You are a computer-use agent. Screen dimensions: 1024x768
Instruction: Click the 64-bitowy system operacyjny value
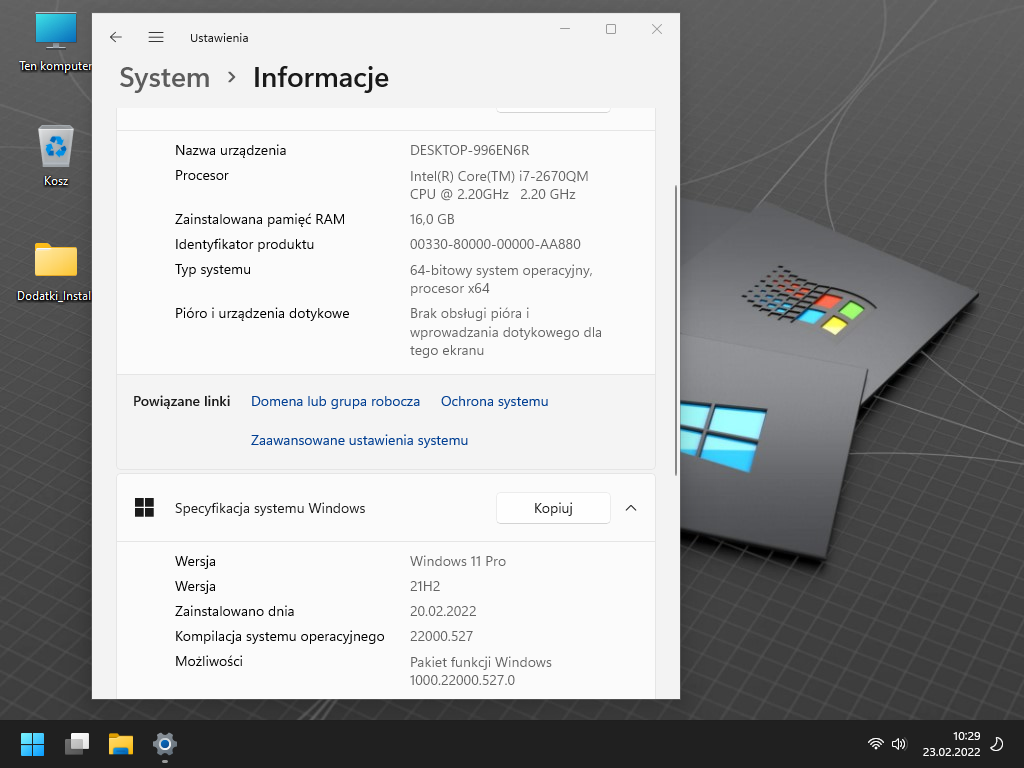501,279
